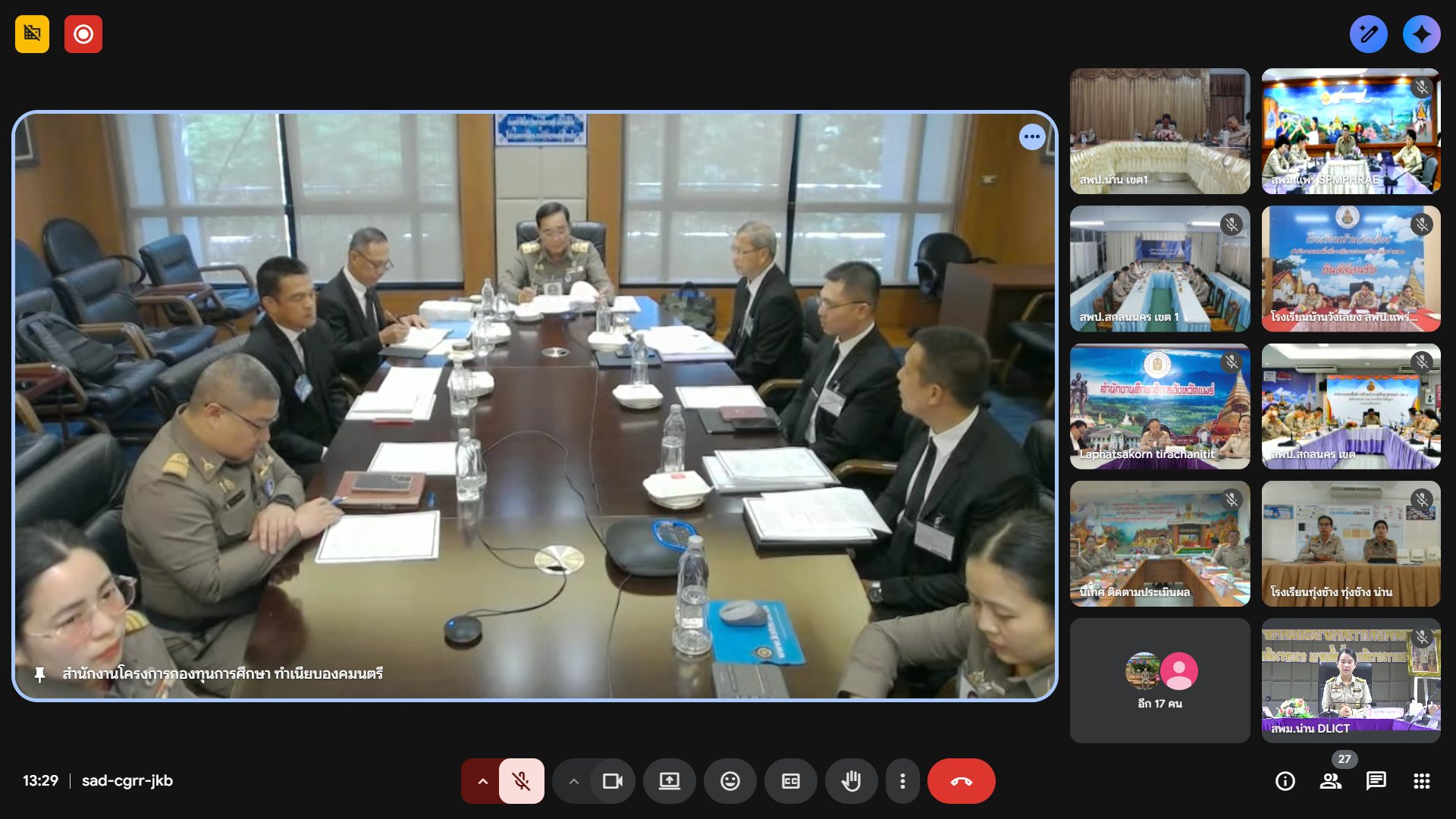Click the yellow no-video notice icon
Viewport: 1456px width, 819px height.
pos(32,34)
